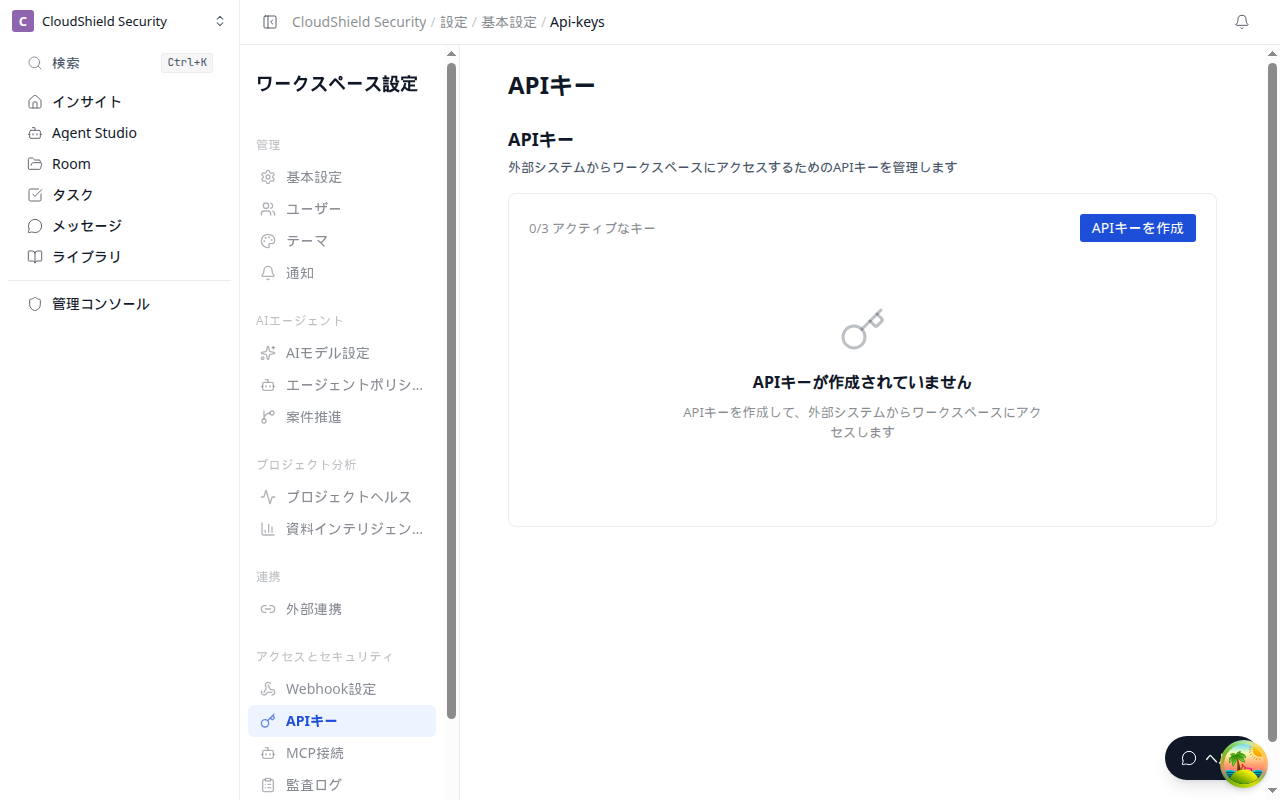Click the ワークスペース設定 heading
Image resolution: width=1280 pixels, height=800 pixels.
point(337,84)
